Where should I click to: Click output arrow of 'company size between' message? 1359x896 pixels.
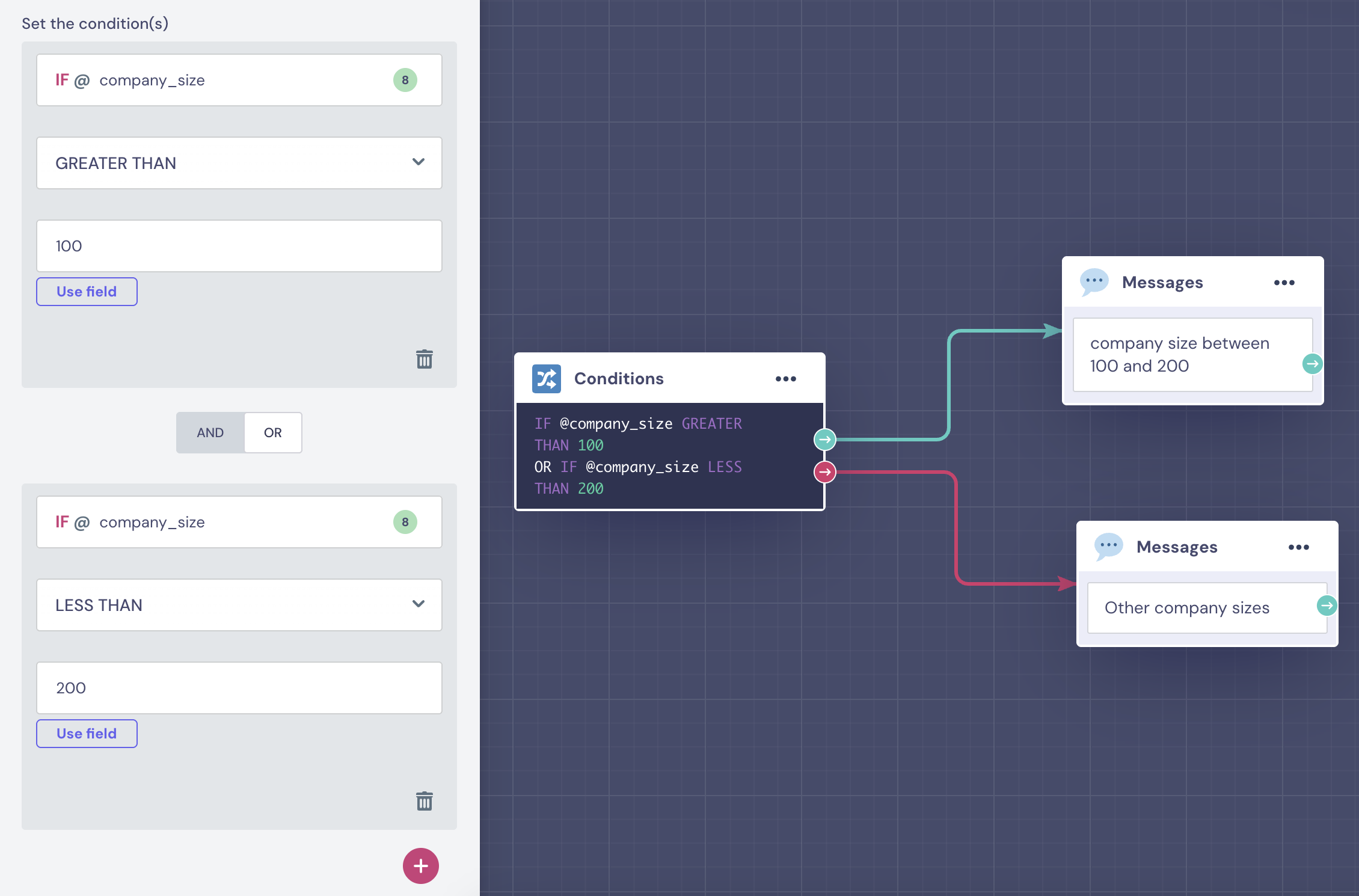click(x=1312, y=364)
